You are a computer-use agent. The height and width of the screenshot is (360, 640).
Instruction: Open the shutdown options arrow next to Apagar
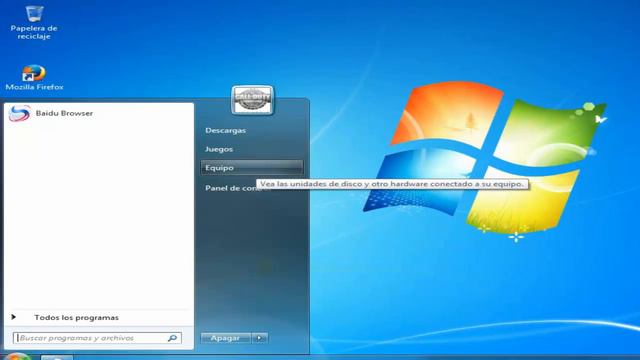click(x=260, y=338)
